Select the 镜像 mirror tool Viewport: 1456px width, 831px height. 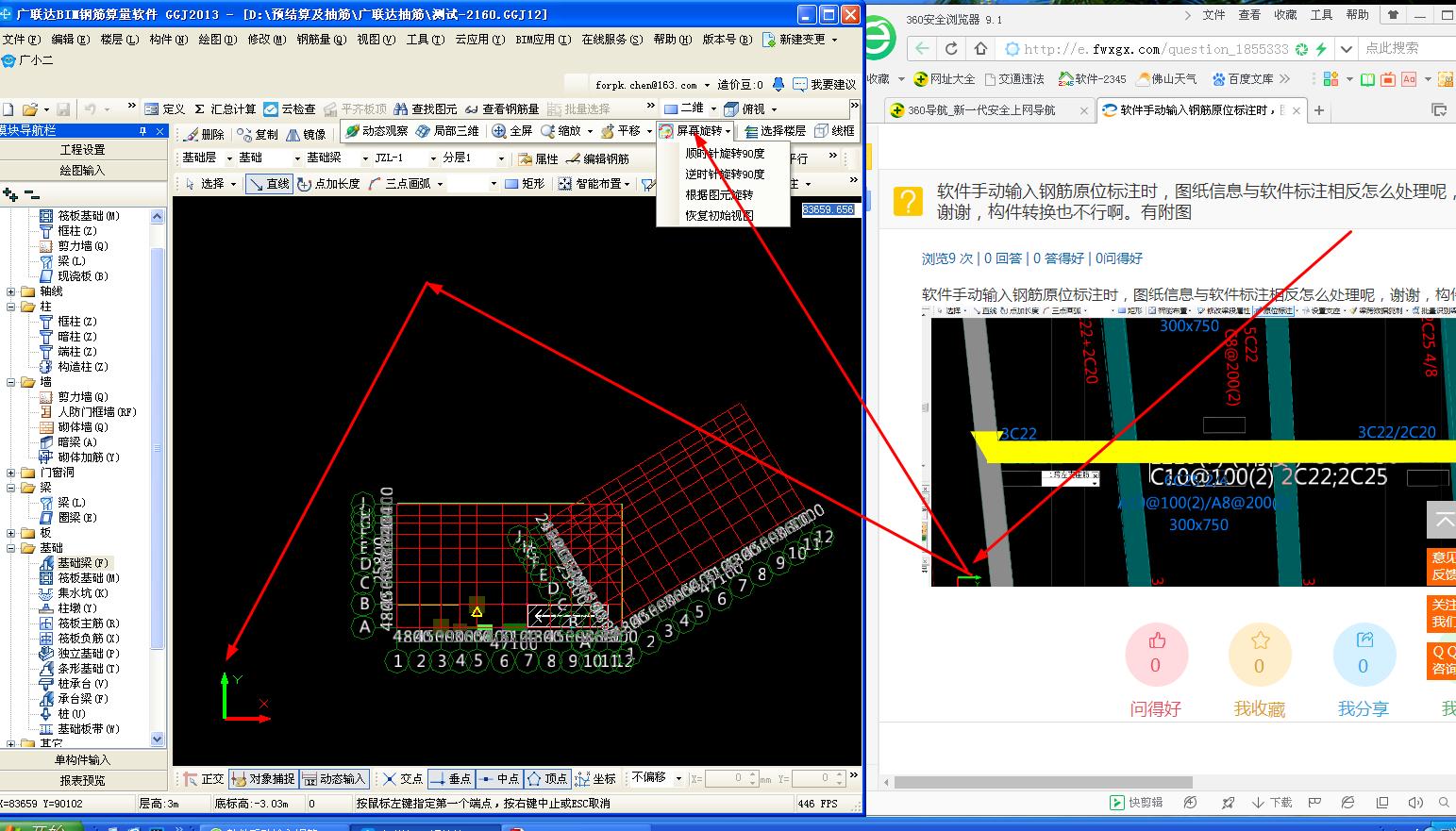click(306, 133)
